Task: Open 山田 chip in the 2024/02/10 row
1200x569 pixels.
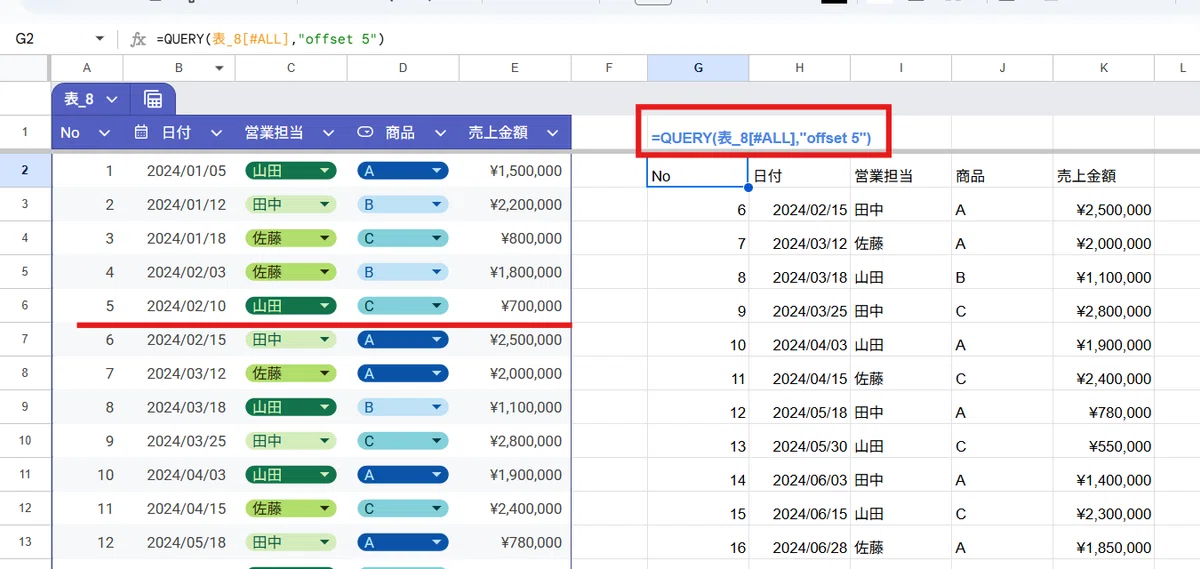Action: 291,306
